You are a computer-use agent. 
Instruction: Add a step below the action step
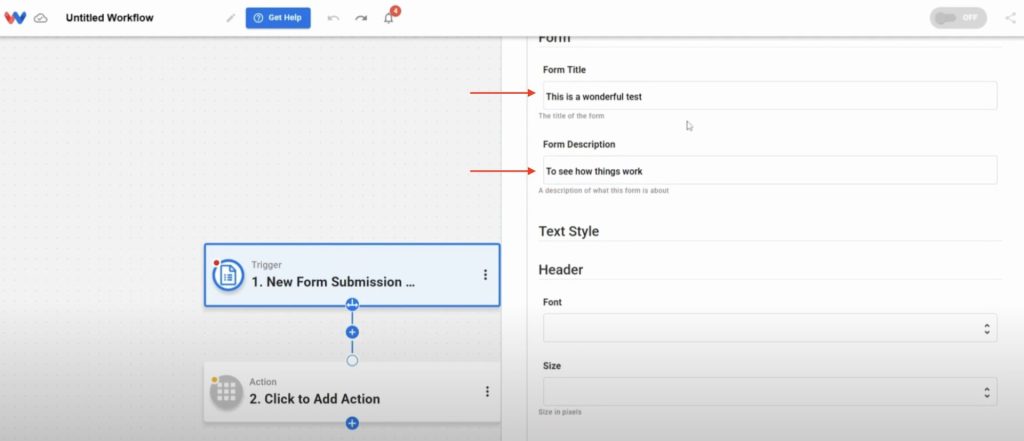pyautogui.click(x=352, y=423)
